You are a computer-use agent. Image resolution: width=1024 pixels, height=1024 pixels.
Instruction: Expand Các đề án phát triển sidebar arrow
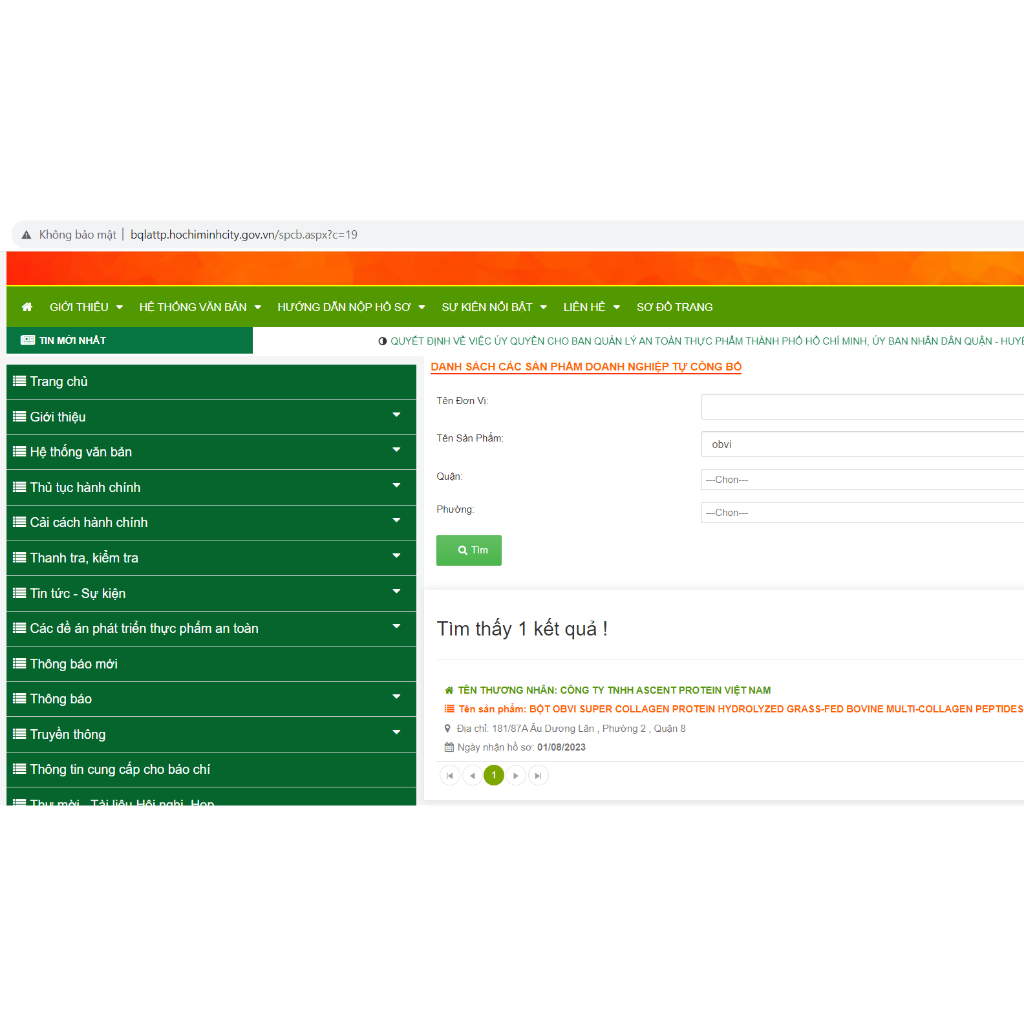click(396, 626)
